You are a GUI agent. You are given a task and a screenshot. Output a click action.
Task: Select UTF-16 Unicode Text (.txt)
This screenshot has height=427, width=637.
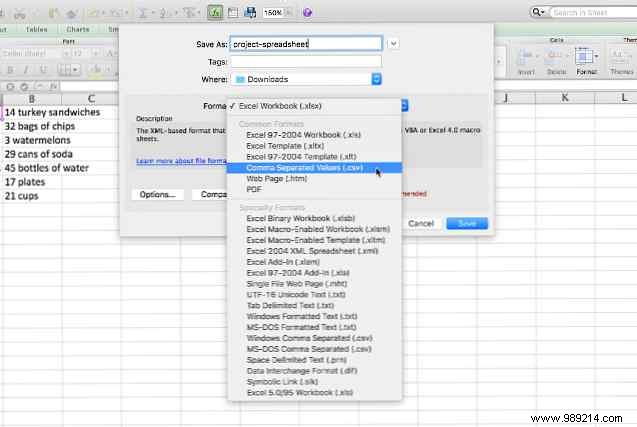click(314, 295)
